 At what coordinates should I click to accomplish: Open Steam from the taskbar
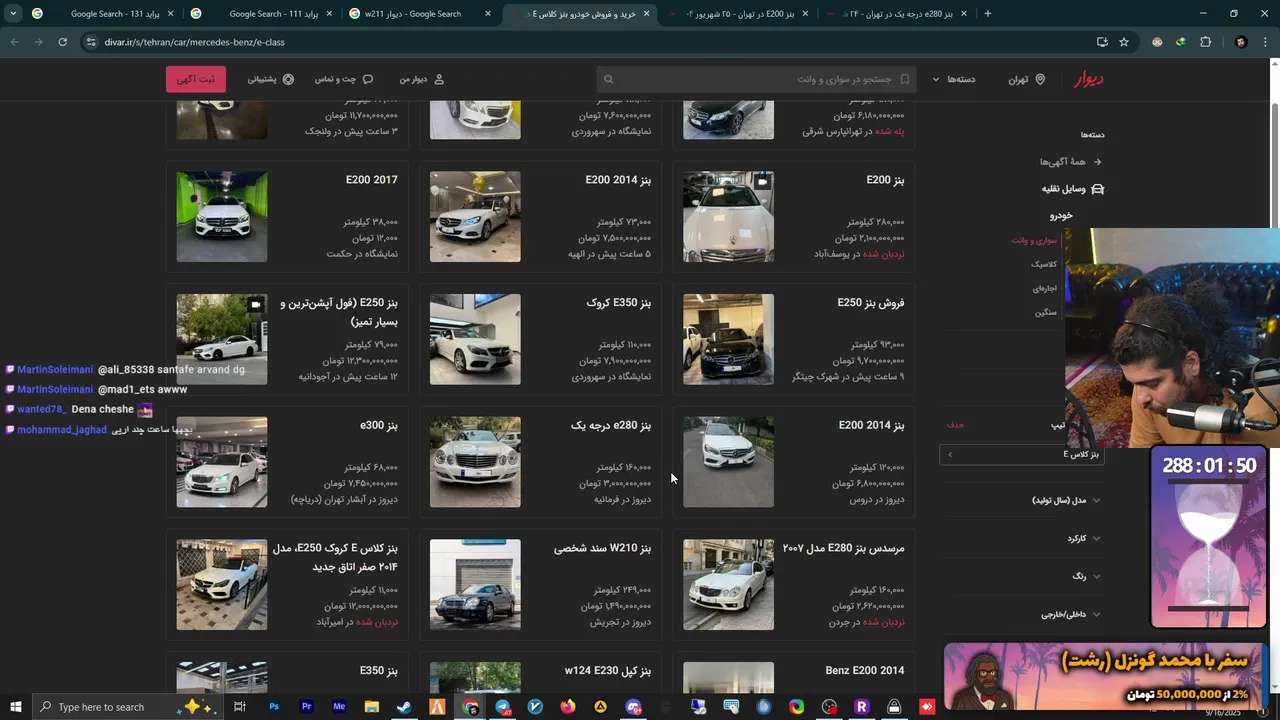[x=404, y=707]
